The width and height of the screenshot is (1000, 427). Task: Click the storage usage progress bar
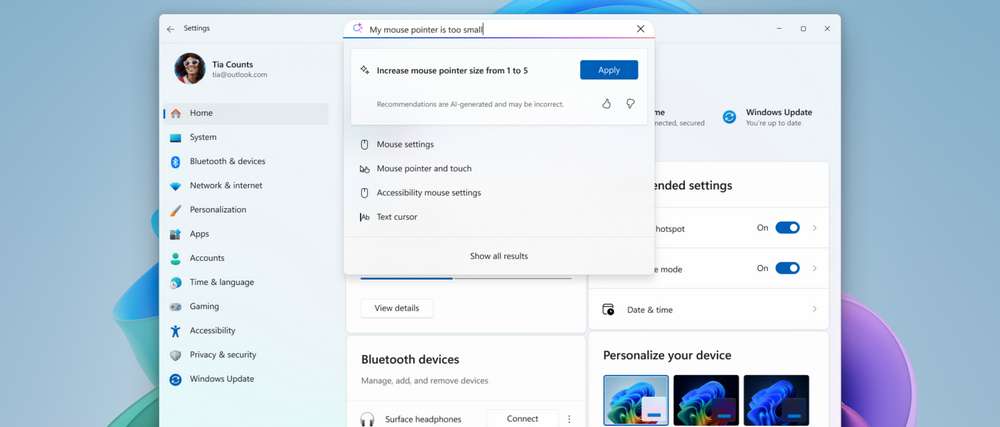[466, 278]
